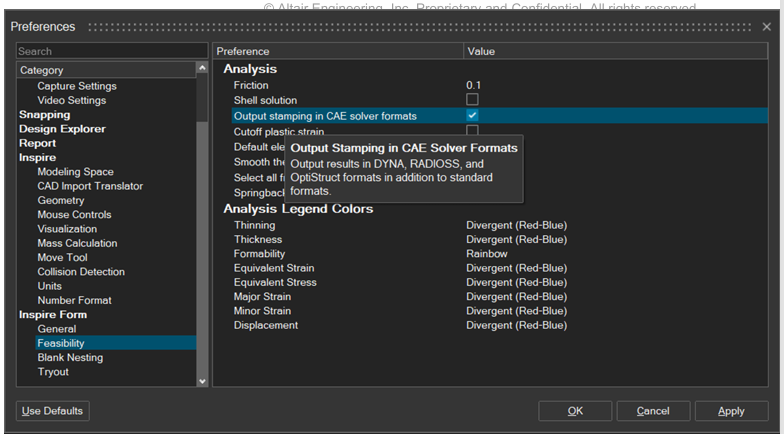Viewport: 784px width, 434px height.
Task: Click the Preference column header
Action: click(x=338, y=51)
